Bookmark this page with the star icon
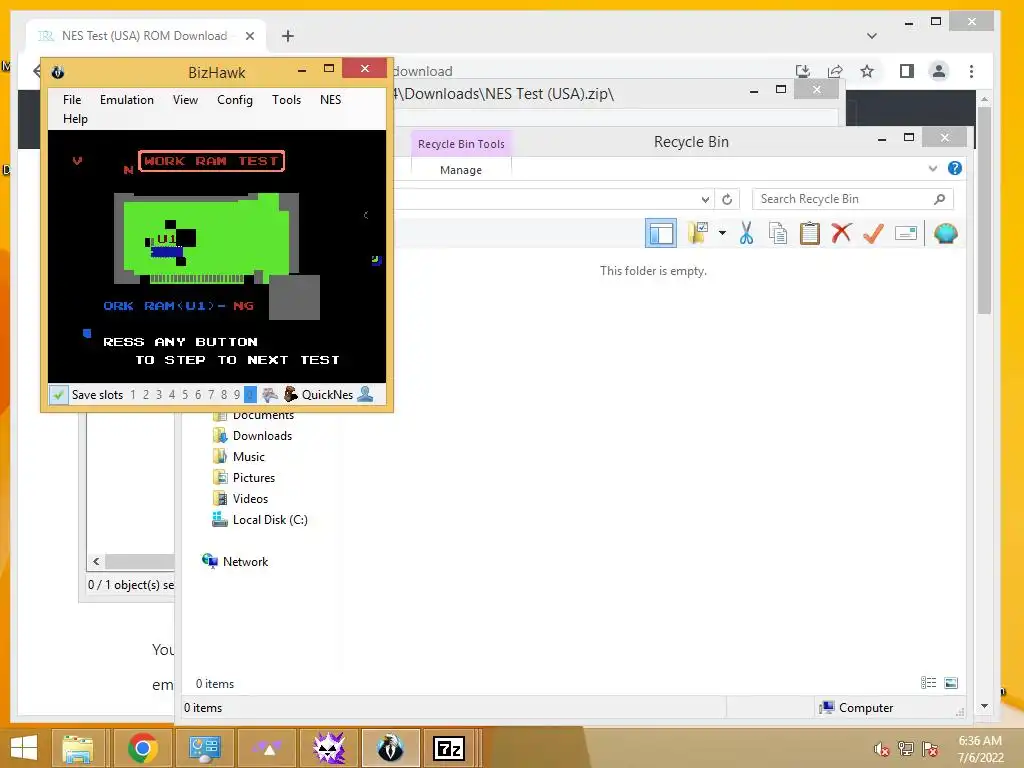 click(867, 71)
